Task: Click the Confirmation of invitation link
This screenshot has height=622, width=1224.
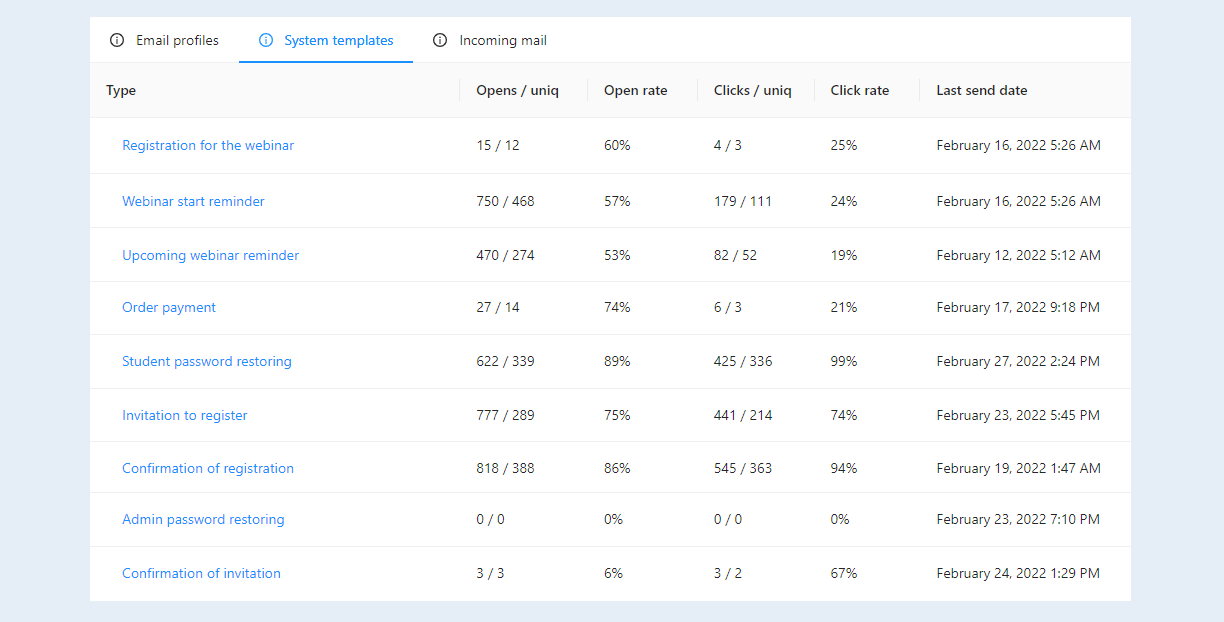Action: [201, 573]
